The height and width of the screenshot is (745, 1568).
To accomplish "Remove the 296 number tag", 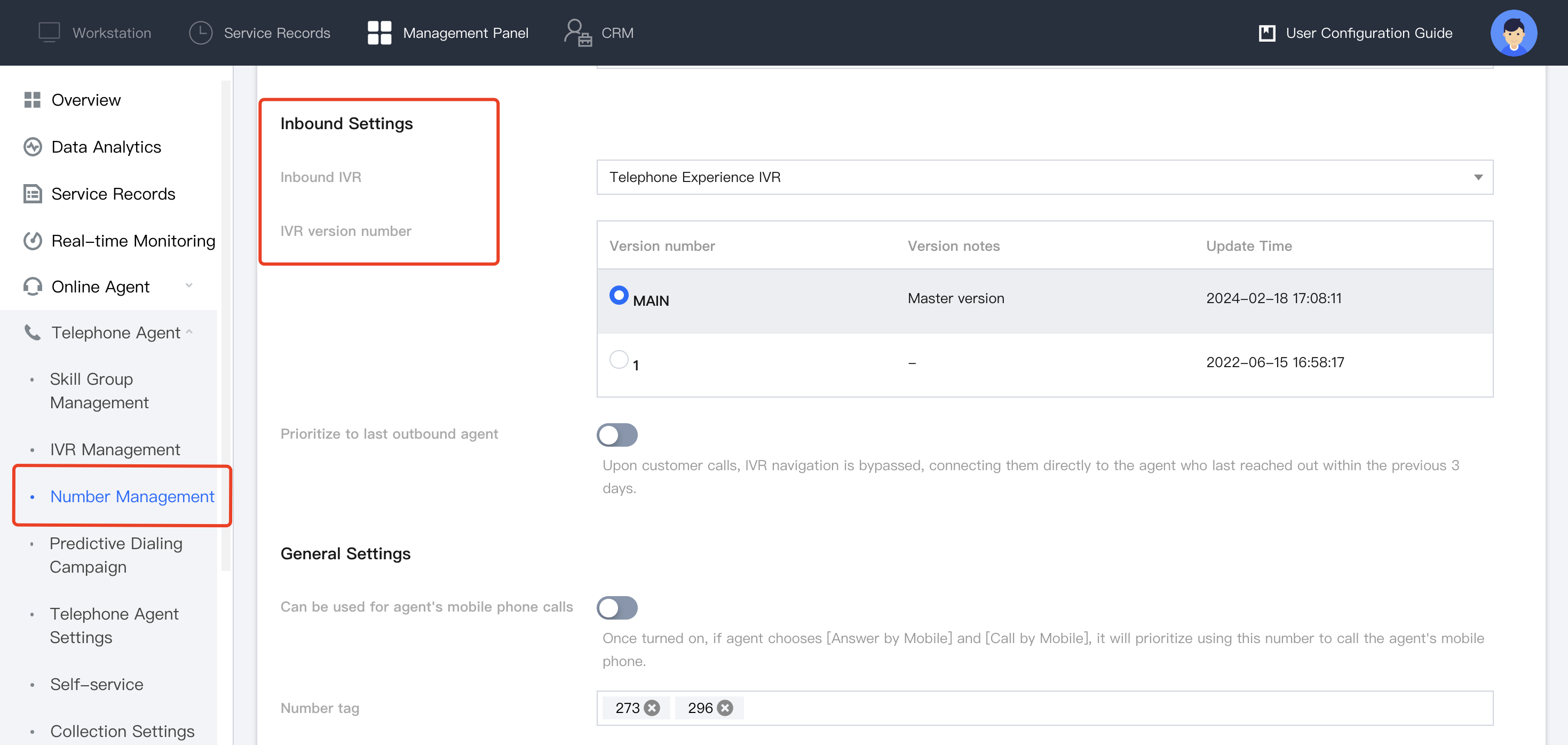I will pos(724,708).
